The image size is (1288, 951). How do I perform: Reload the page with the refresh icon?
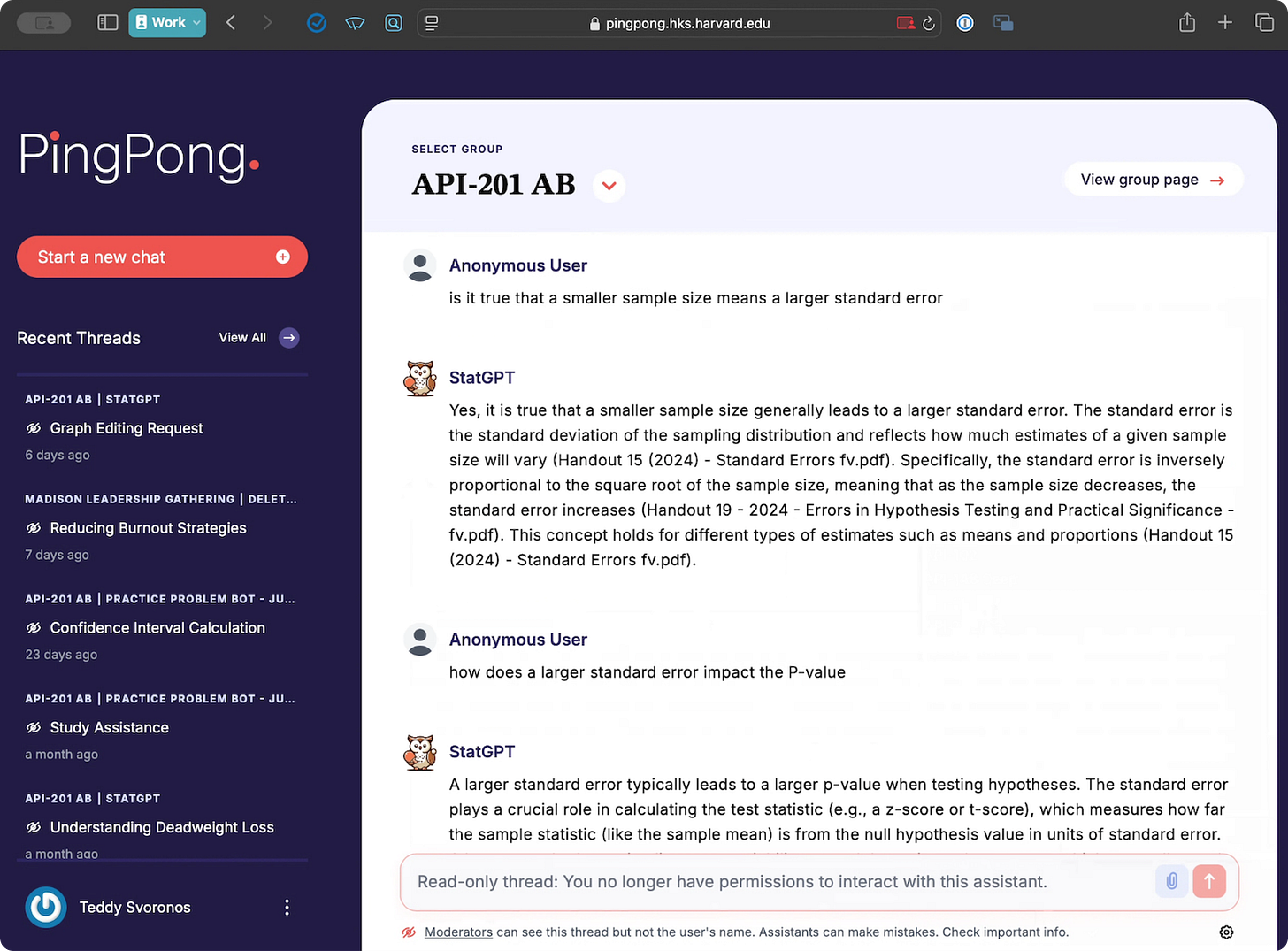point(929,24)
